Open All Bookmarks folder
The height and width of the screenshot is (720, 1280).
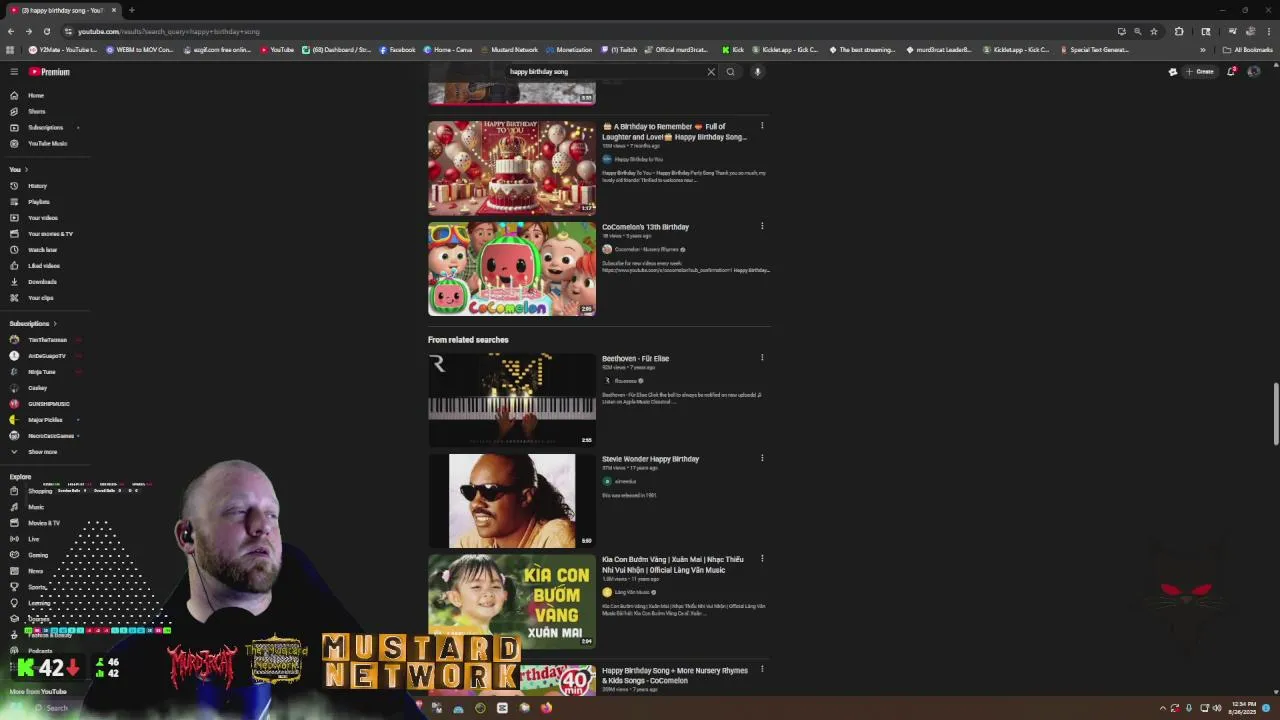point(1247,50)
